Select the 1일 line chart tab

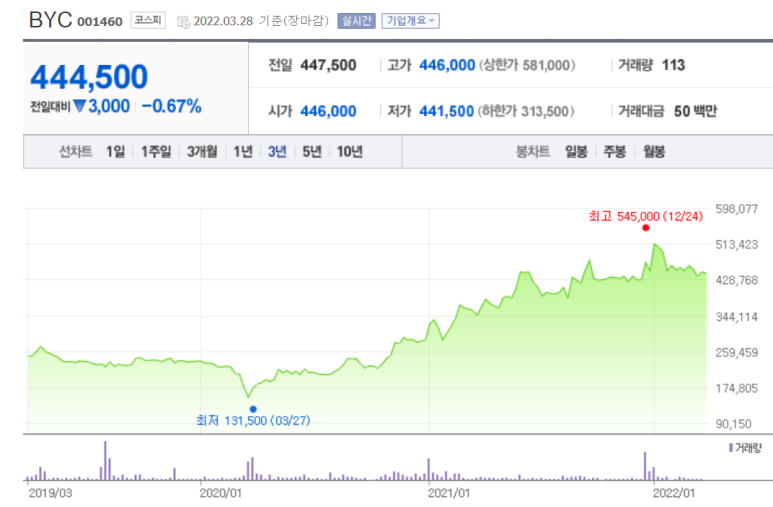(115, 151)
